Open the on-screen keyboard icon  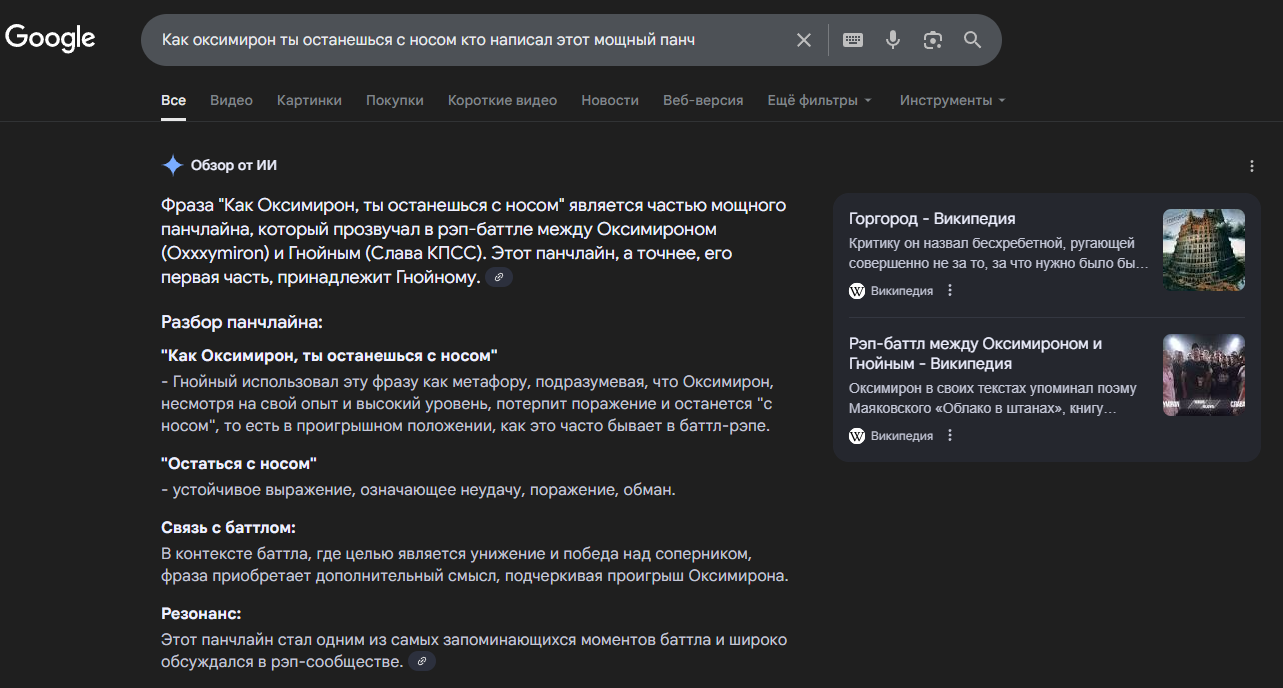[x=853, y=40]
